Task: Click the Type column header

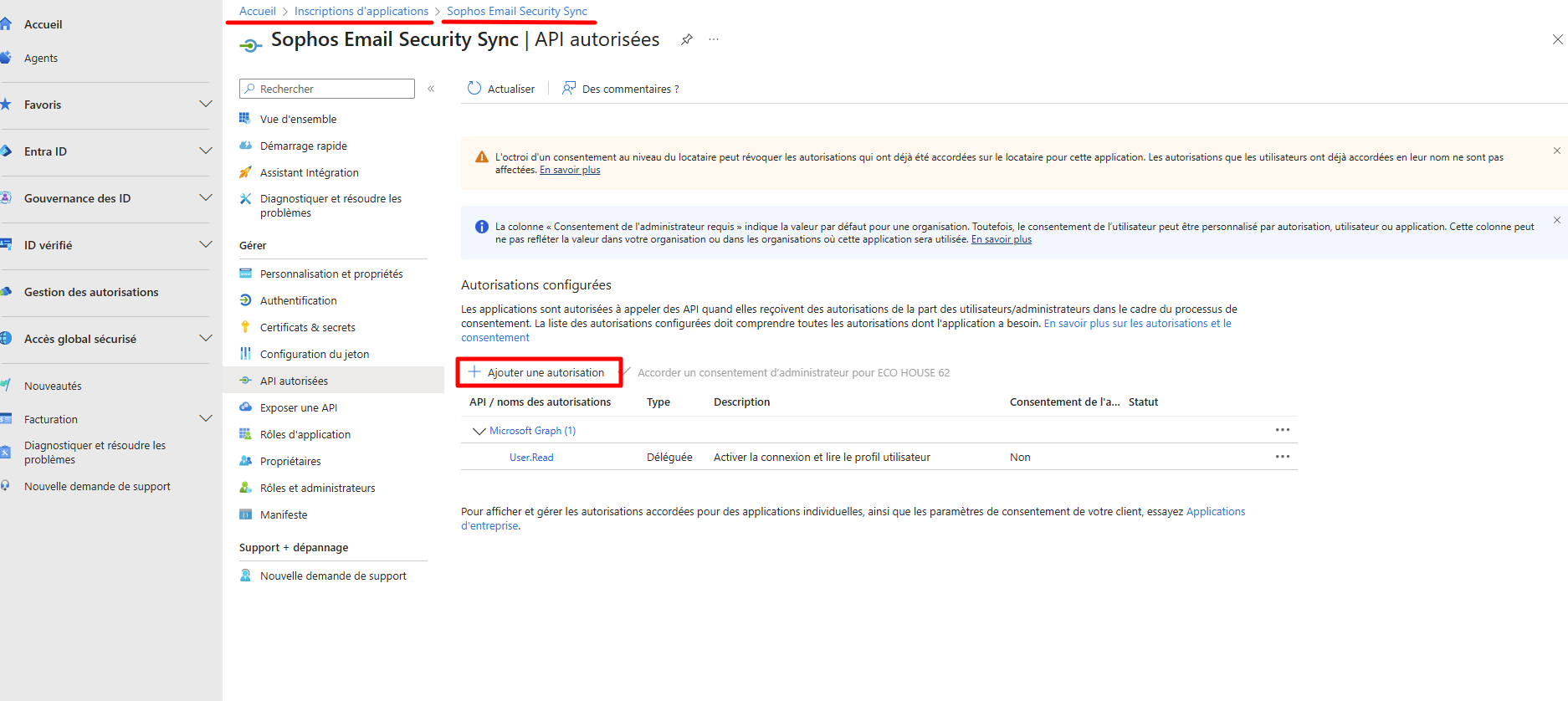Action: [x=658, y=402]
